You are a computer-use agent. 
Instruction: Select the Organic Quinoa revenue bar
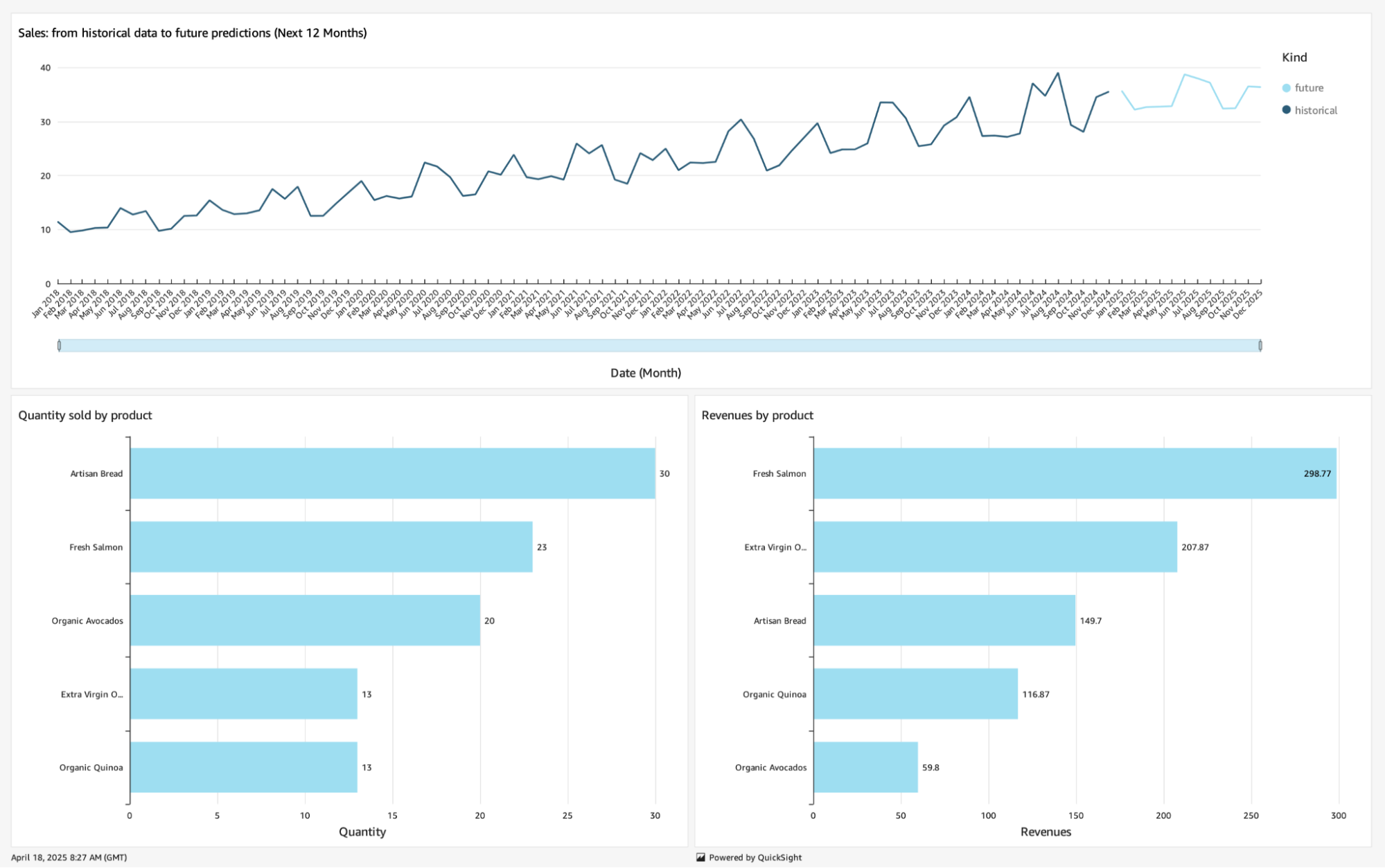(915, 693)
